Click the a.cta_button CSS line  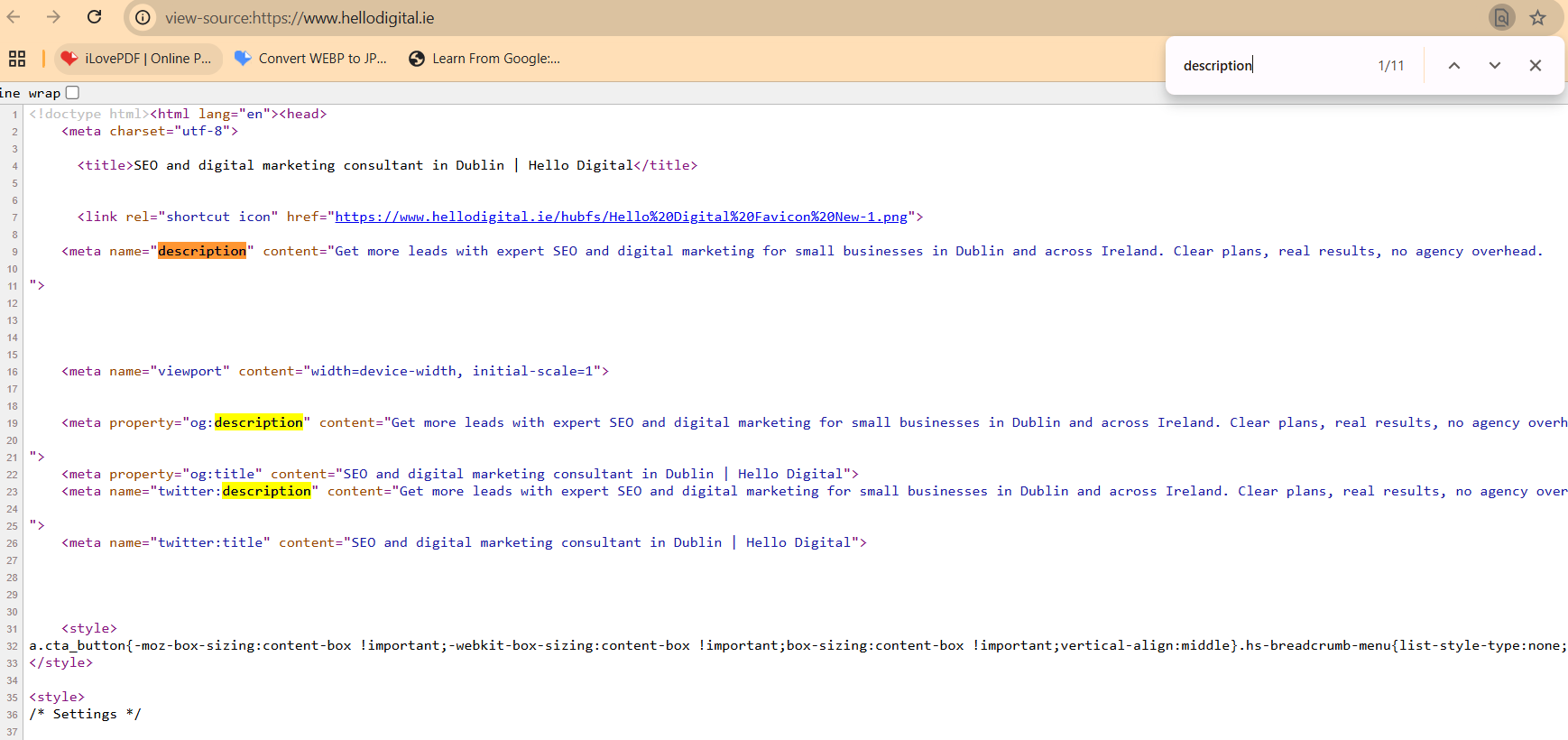coord(798,645)
